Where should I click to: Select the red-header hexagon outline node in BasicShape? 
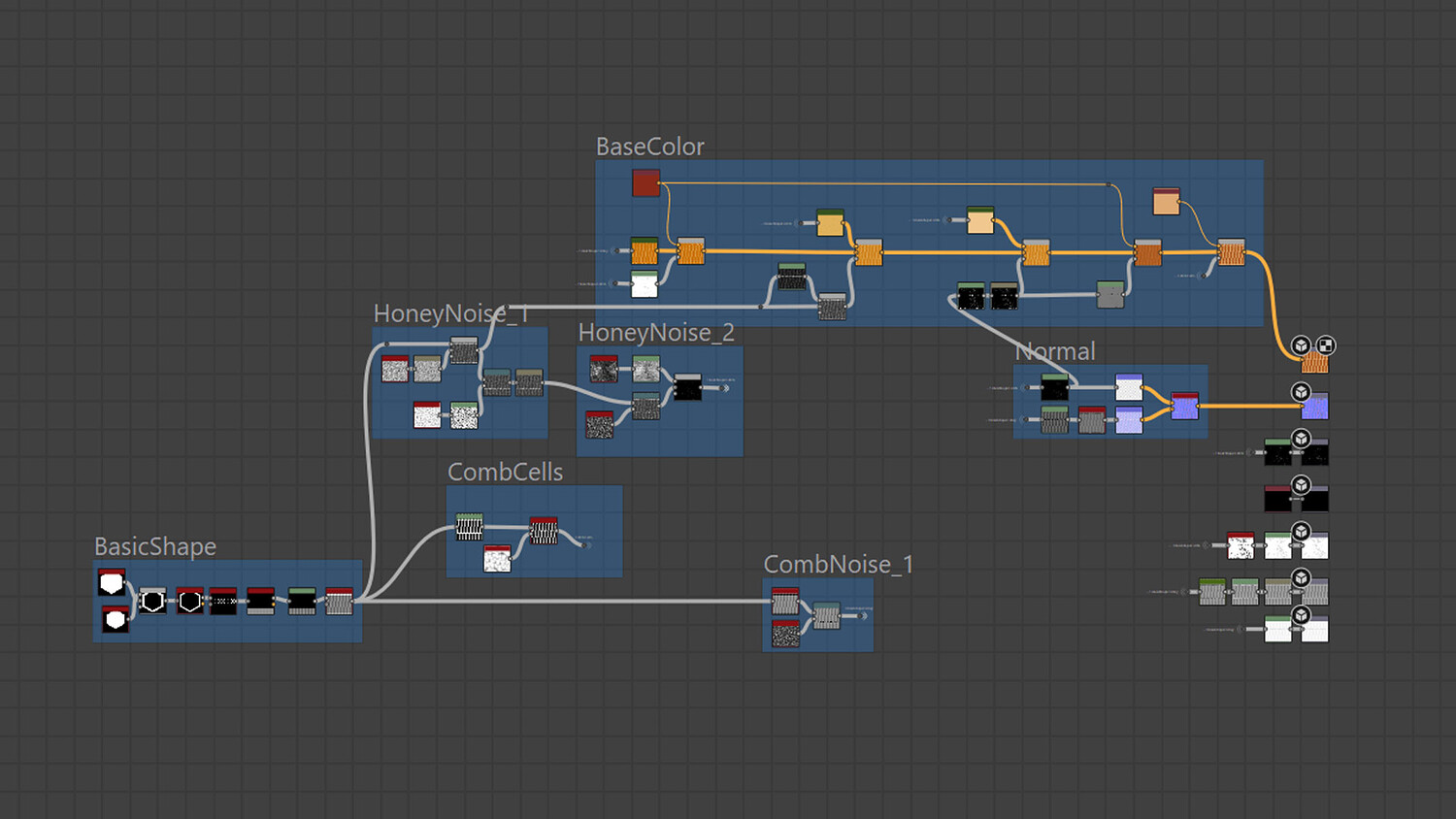pos(190,601)
